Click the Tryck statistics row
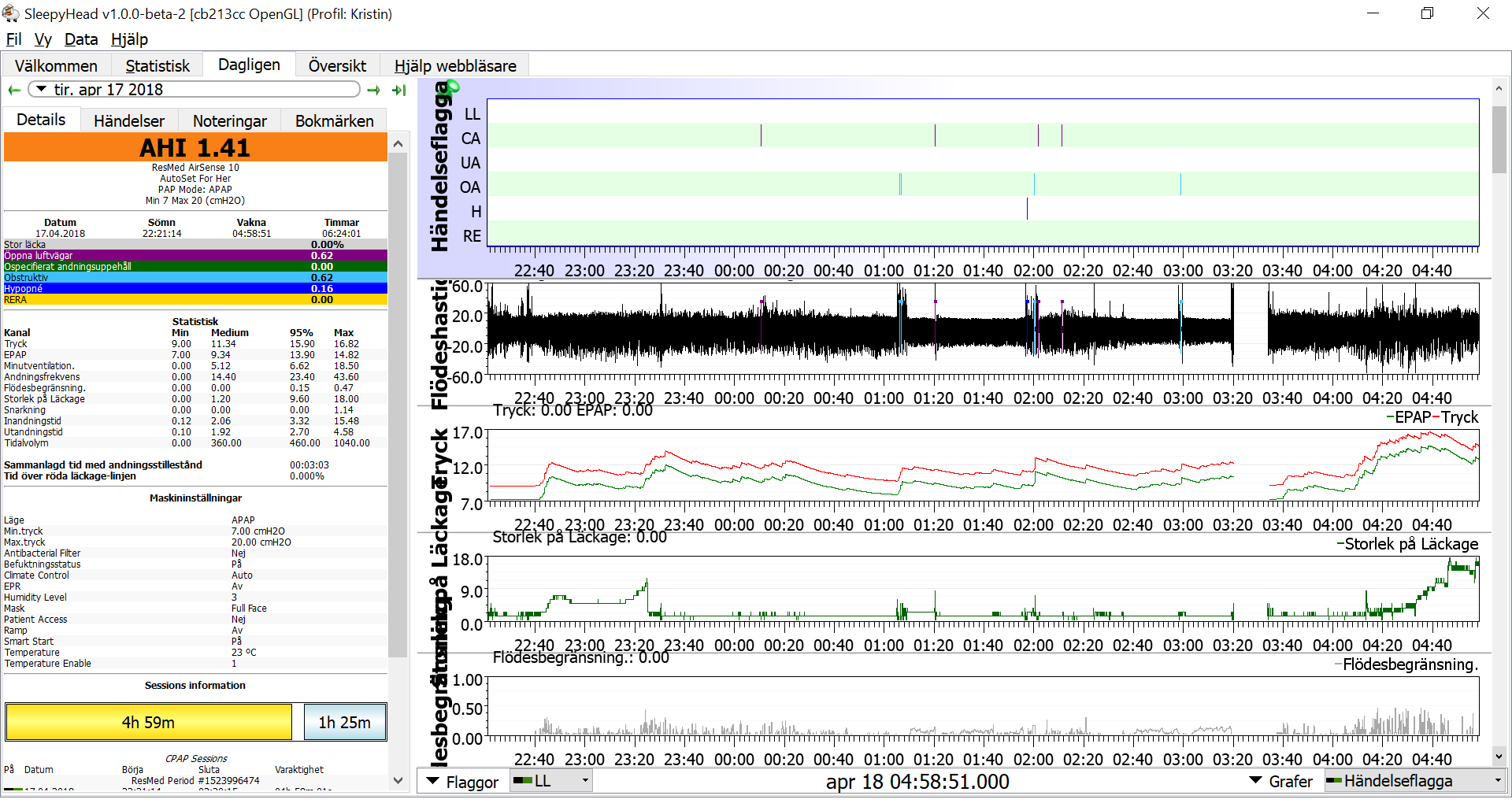1512x803 pixels. 195,344
